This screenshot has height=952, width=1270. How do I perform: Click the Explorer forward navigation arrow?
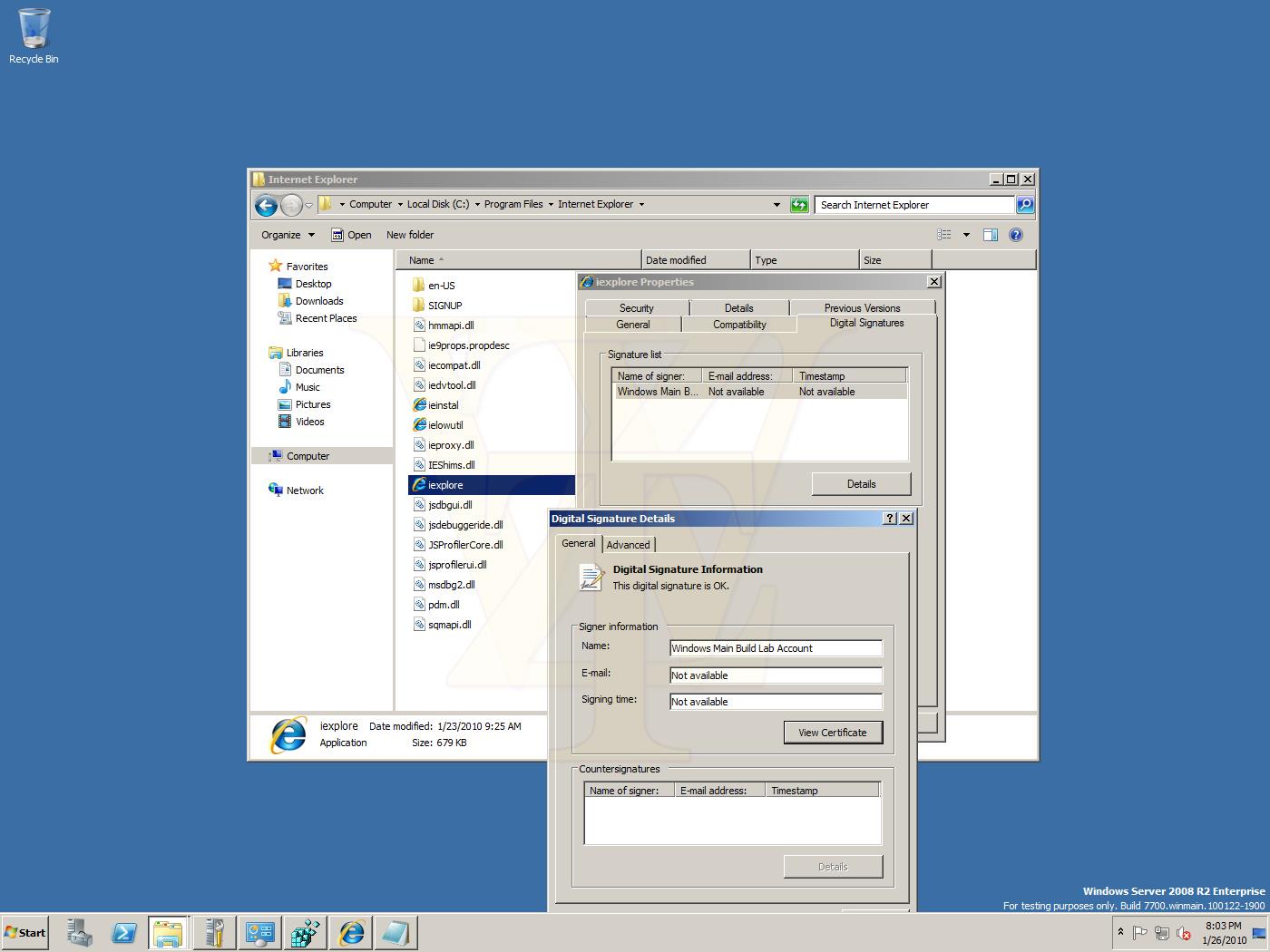tap(290, 205)
